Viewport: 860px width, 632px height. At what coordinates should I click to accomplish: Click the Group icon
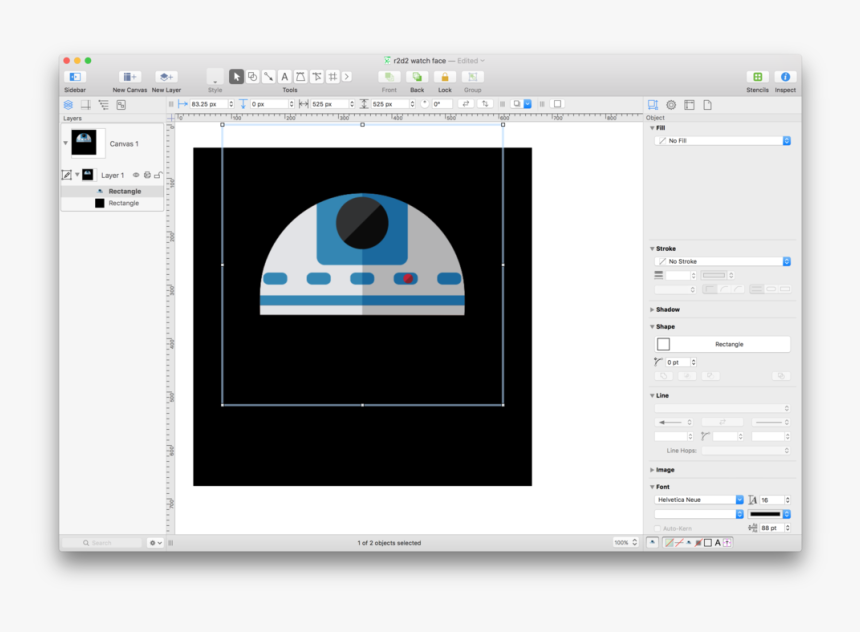click(472, 77)
